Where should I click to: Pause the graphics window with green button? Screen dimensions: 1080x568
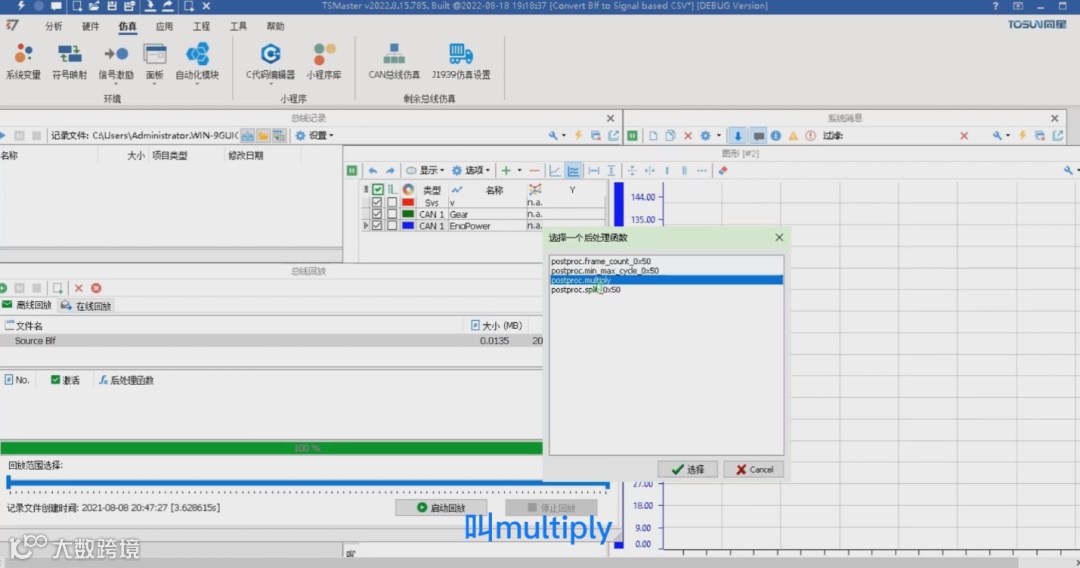click(x=352, y=171)
